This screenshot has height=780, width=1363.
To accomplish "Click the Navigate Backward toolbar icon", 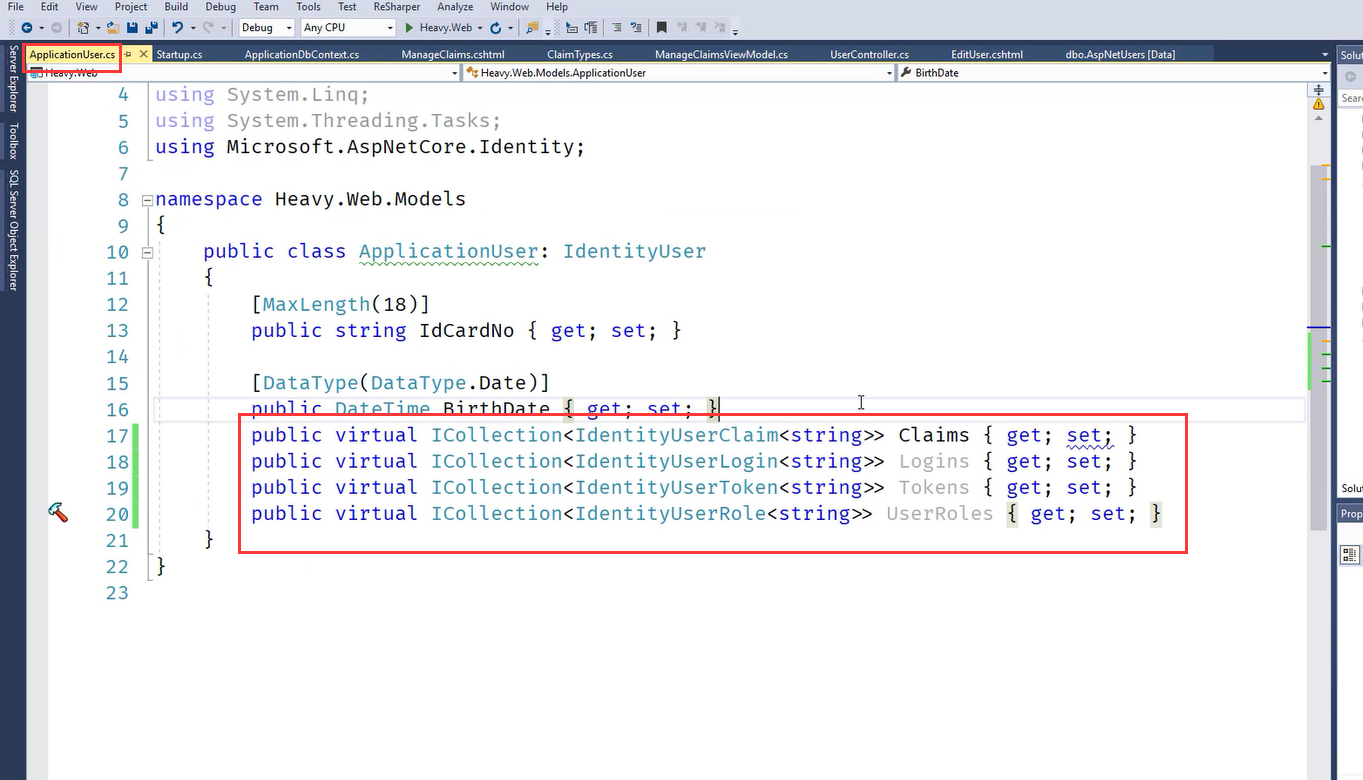I will [26, 28].
